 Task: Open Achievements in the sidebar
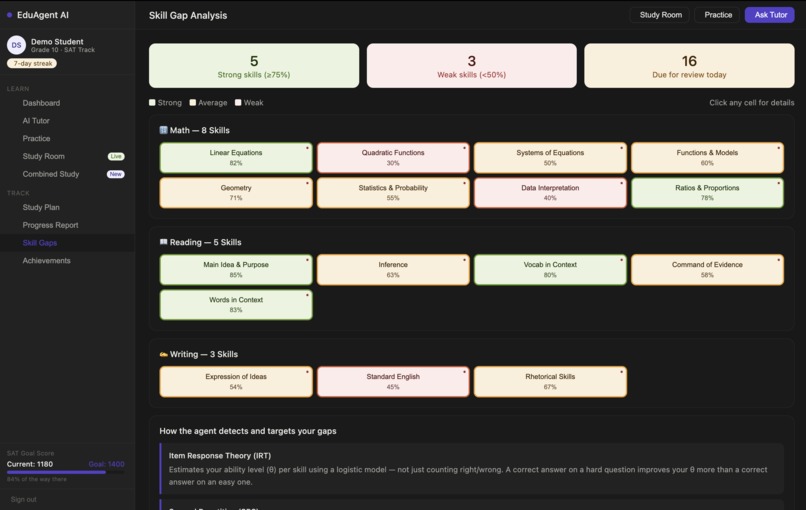46,261
